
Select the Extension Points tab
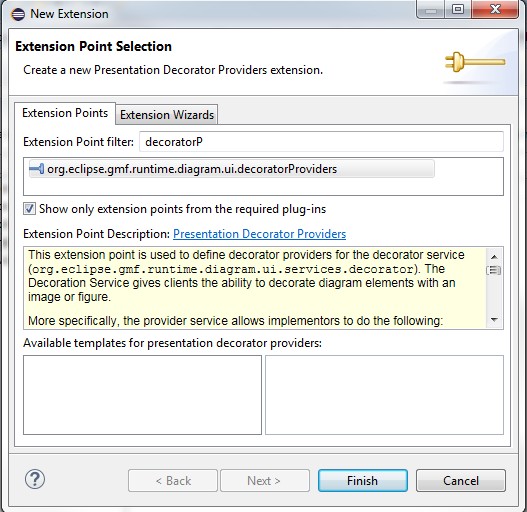point(65,113)
